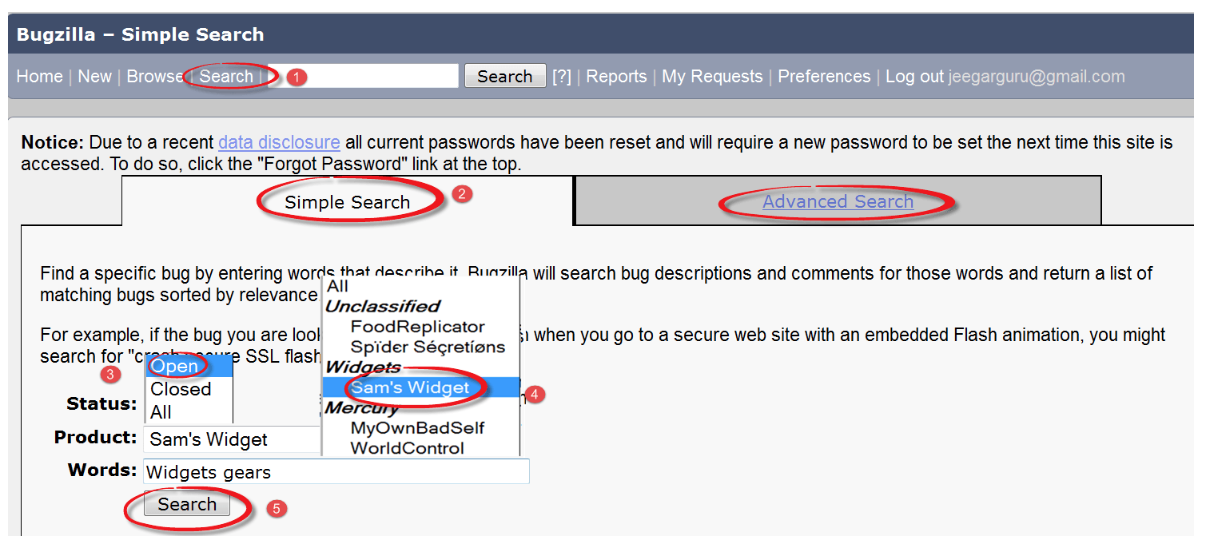Viewport: 1208px width, 546px height.
Task: Go to the Browse link
Action: click(154, 77)
